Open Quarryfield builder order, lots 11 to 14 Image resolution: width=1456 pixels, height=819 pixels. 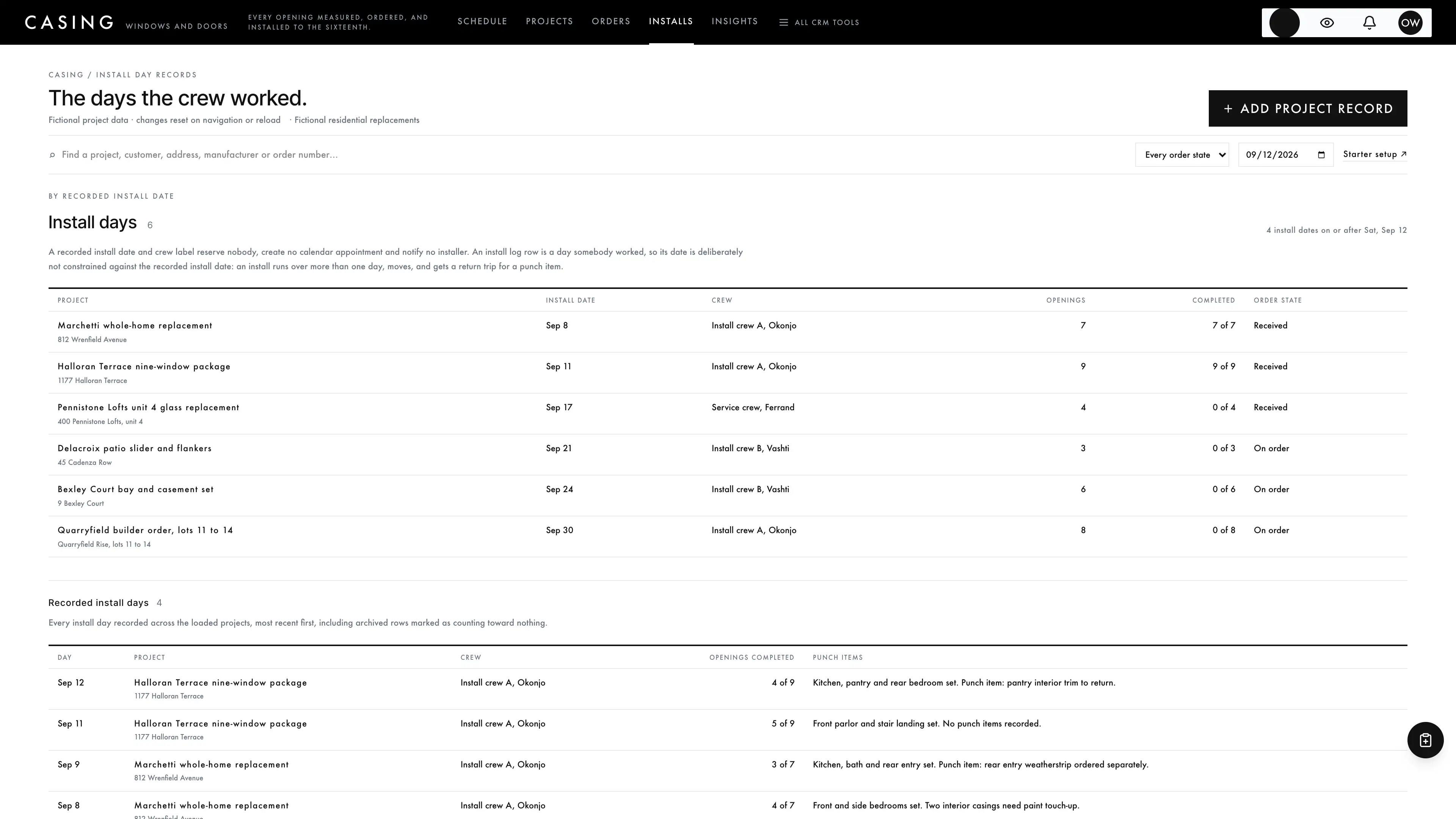pos(145,530)
